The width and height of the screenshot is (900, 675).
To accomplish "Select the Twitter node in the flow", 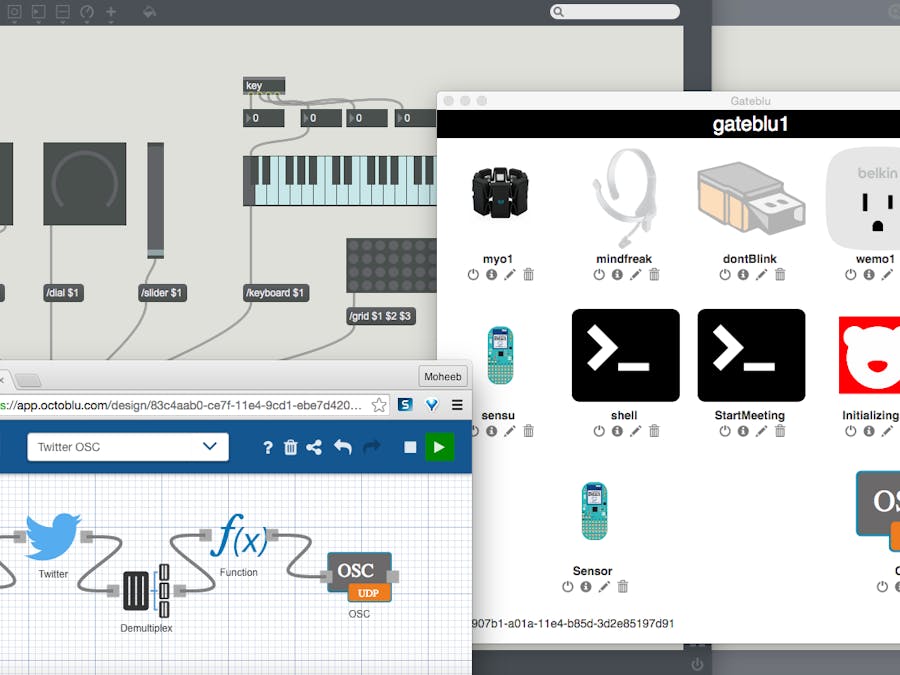I will (53, 537).
